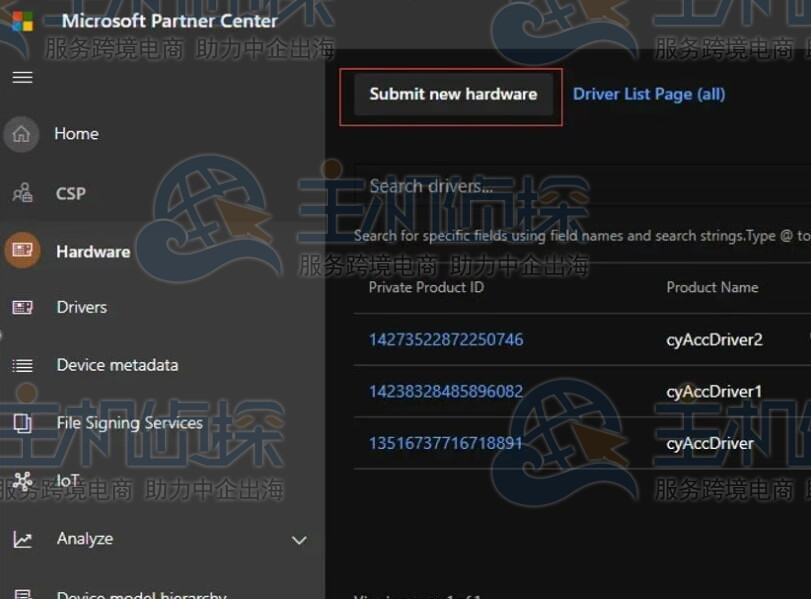Expand the Analyze chevron

click(299, 541)
